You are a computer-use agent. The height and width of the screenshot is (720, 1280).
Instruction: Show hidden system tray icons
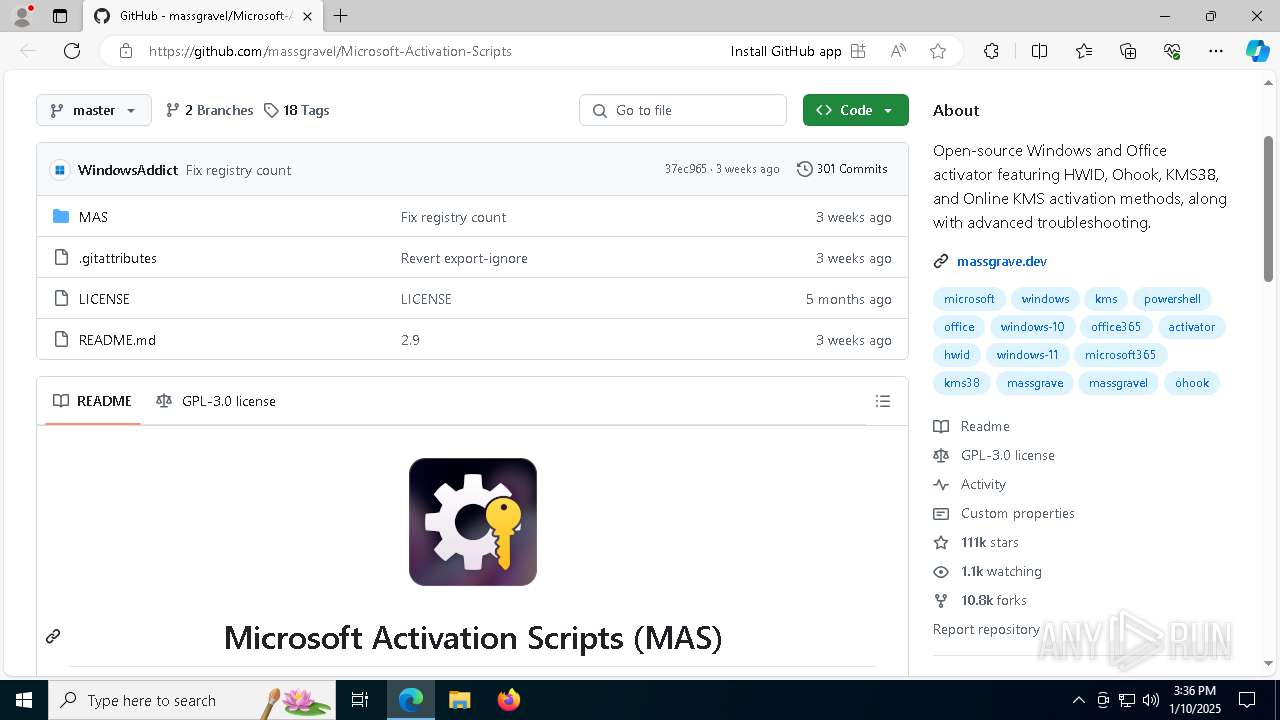point(1078,700)
